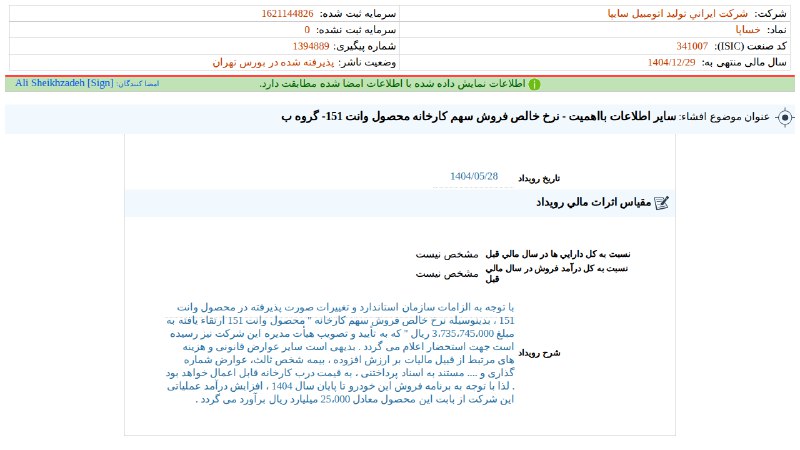The image size is (800, 450).
Task: Click the signature match confirmation message
Action: [x=392, y=84]
